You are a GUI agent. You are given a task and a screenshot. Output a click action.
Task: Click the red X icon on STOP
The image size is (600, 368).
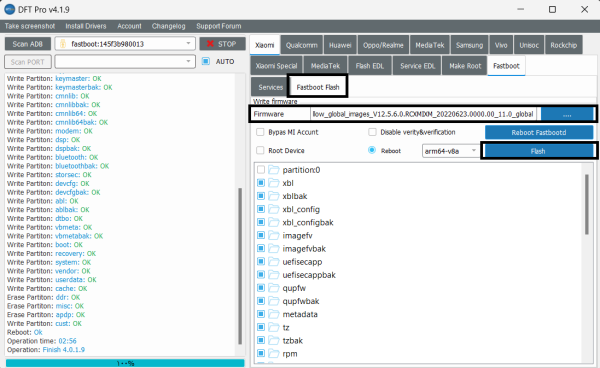coord(210,44)
